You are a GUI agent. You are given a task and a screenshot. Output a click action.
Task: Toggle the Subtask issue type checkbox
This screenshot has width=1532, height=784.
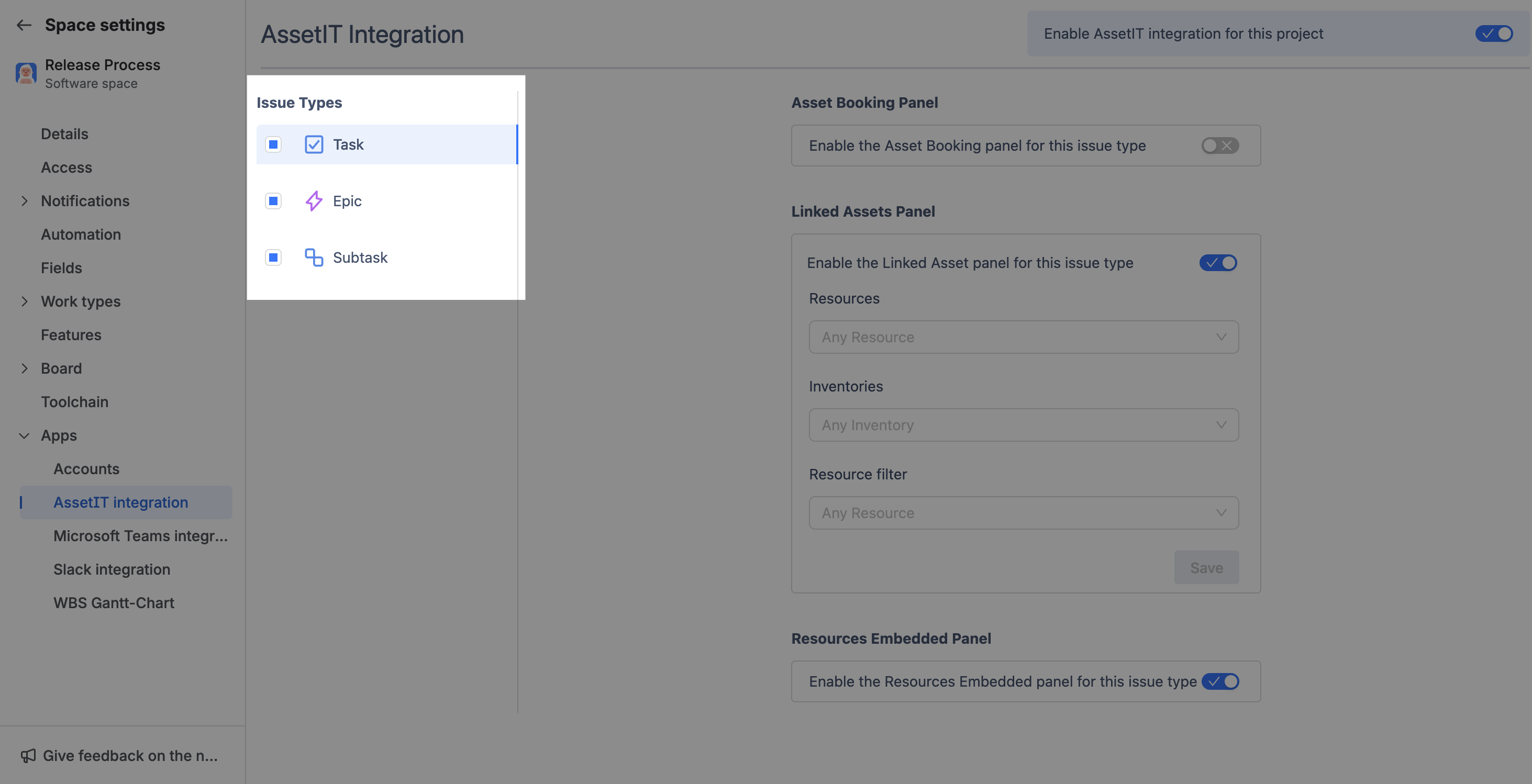[273, 257]
